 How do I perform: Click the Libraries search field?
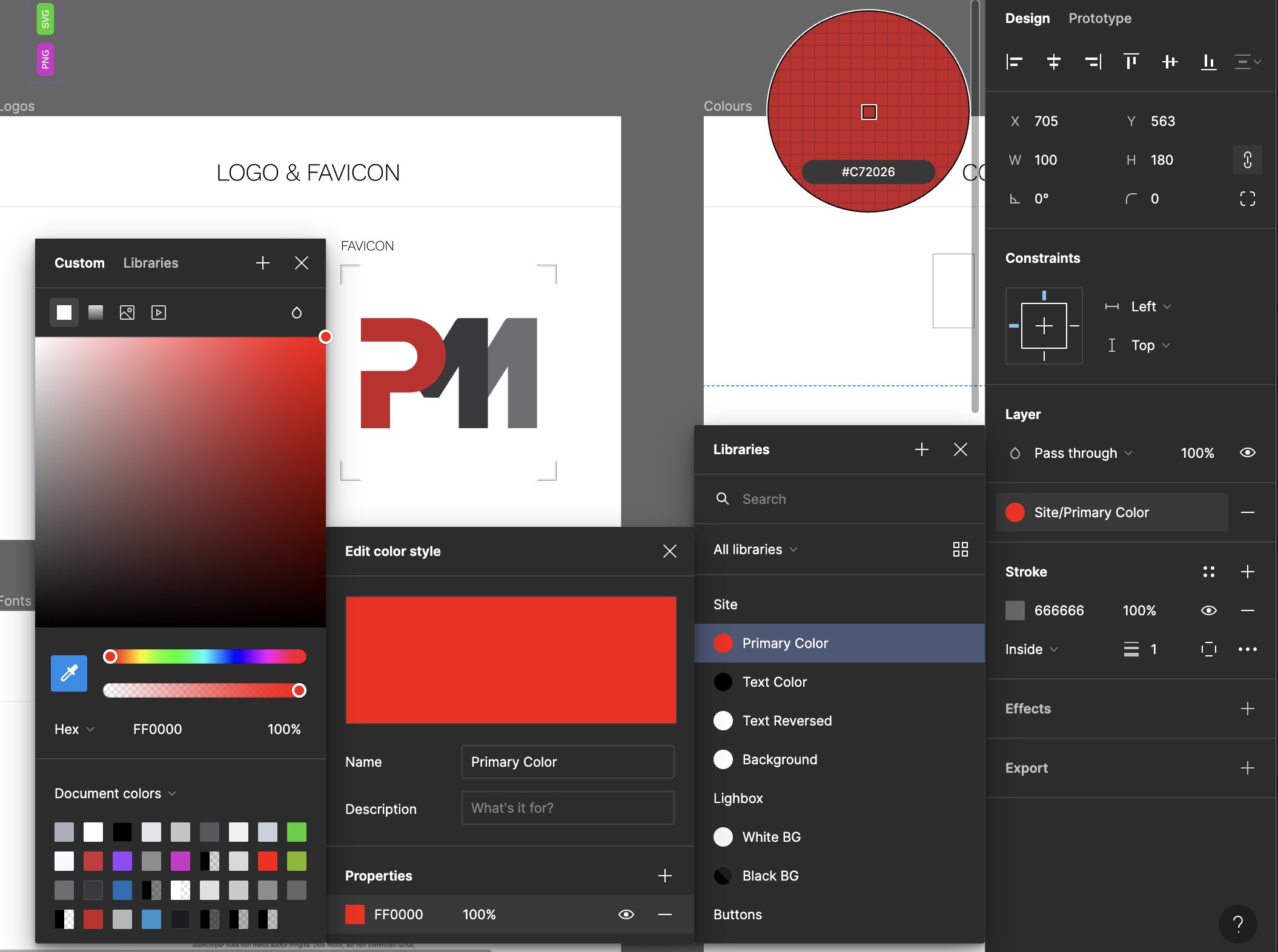tap(839, 499)
